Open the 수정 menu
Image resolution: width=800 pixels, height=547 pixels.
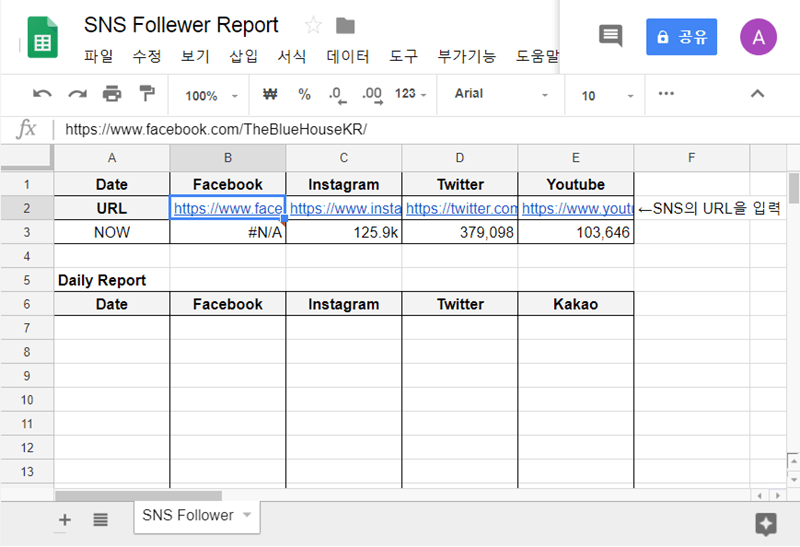click(x=147, y=56)
